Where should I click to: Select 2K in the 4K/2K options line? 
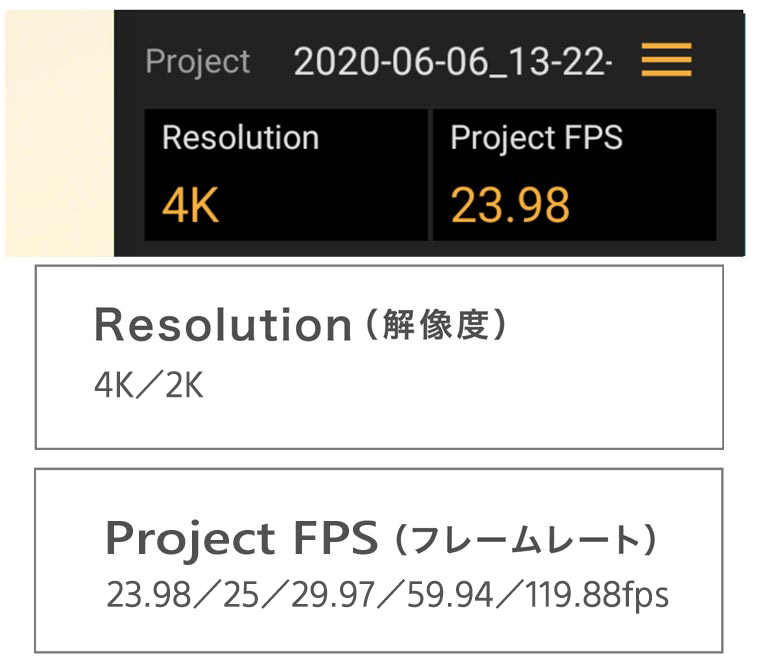(x=184, y=386)
